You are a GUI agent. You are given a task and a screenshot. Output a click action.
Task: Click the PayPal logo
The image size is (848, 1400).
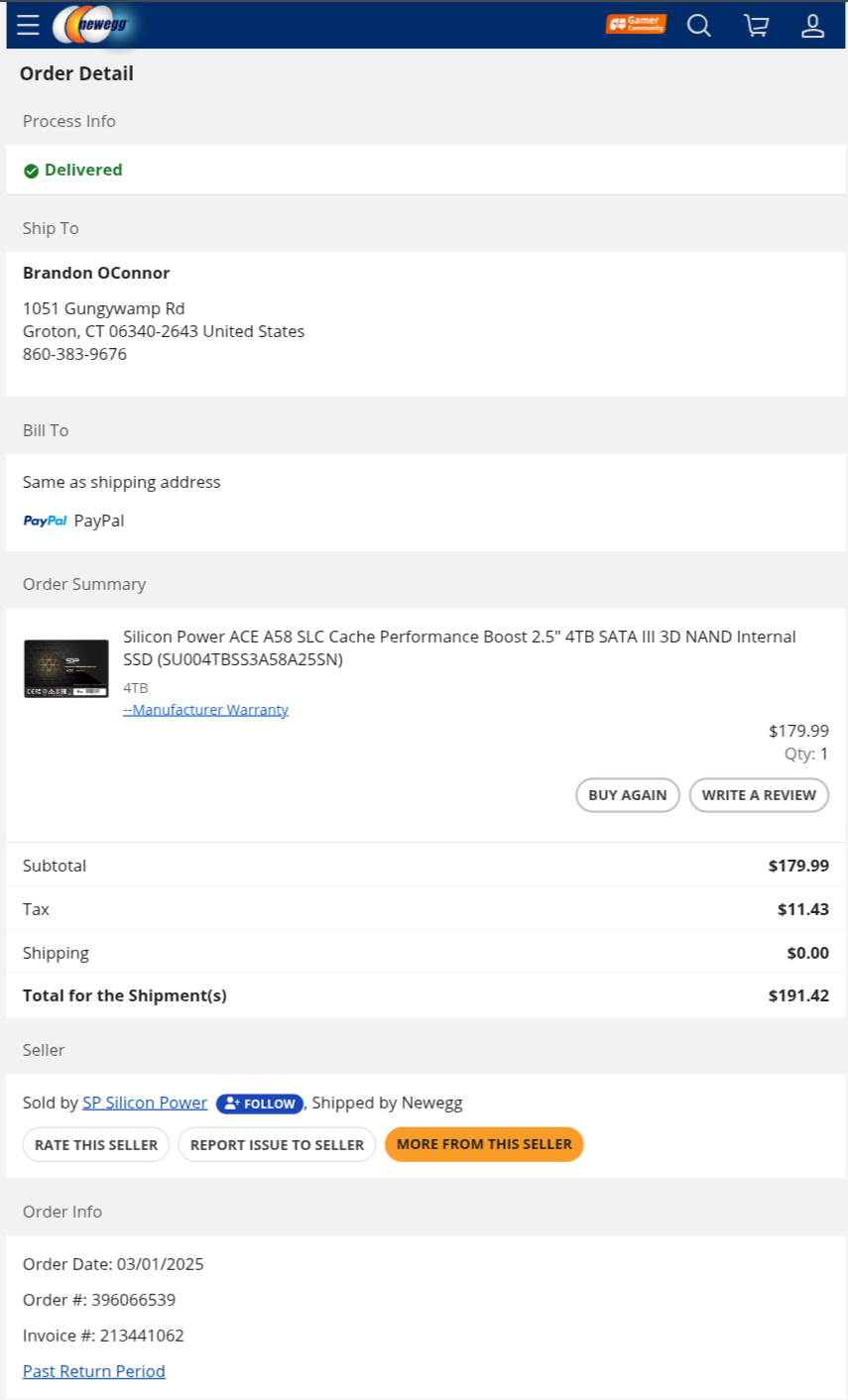coord(45,521)
